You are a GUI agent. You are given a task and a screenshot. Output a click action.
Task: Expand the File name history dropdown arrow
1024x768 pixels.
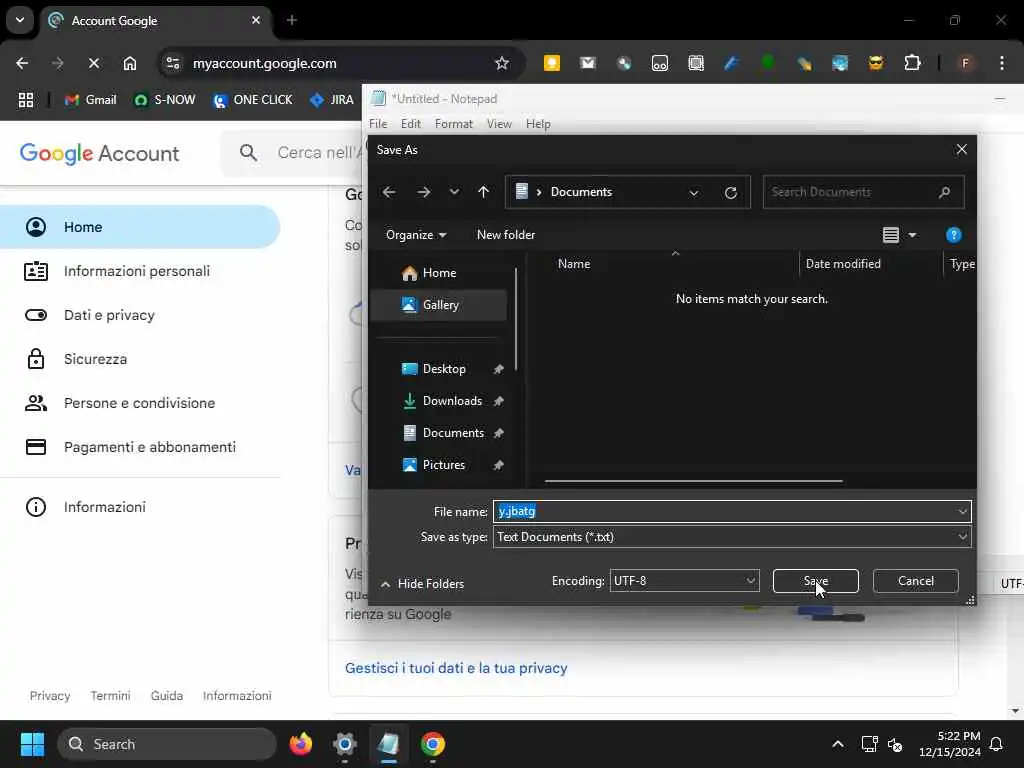(x=962, y=511)
